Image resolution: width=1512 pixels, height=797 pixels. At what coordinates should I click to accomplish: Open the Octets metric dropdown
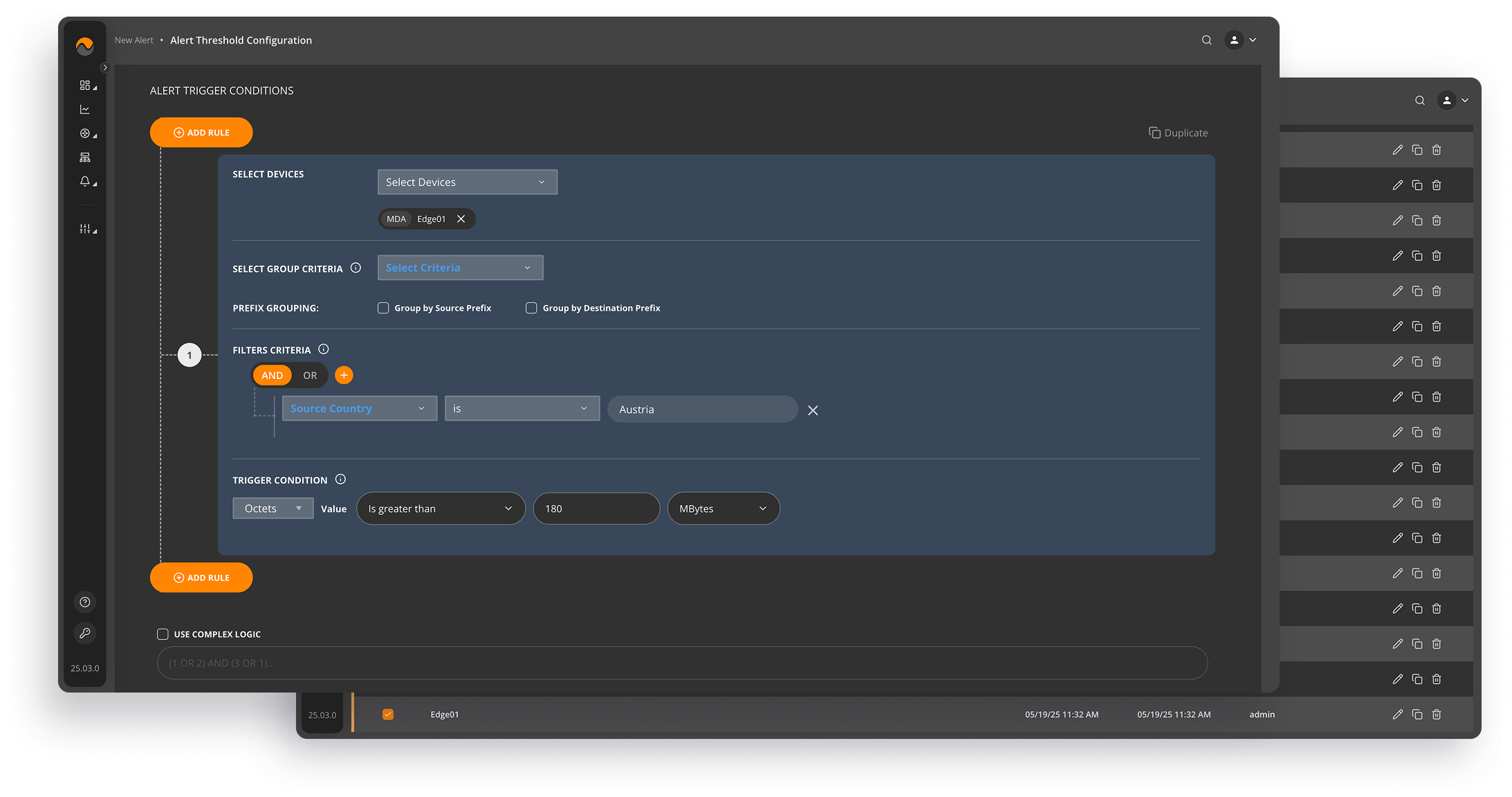273,509
